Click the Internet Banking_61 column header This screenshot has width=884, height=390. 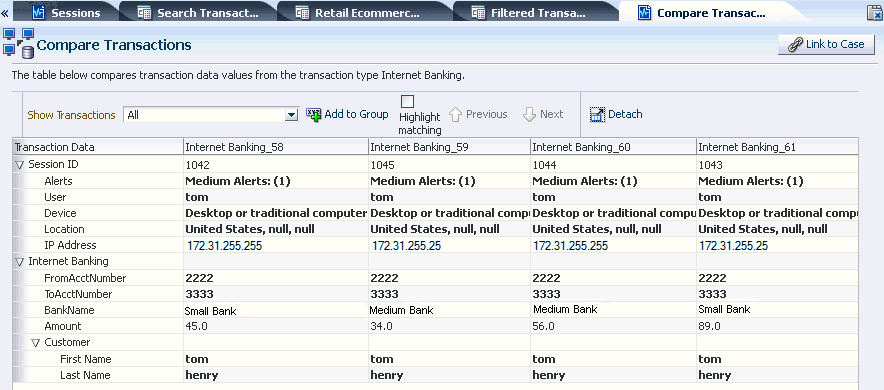[x=777, y=147]
